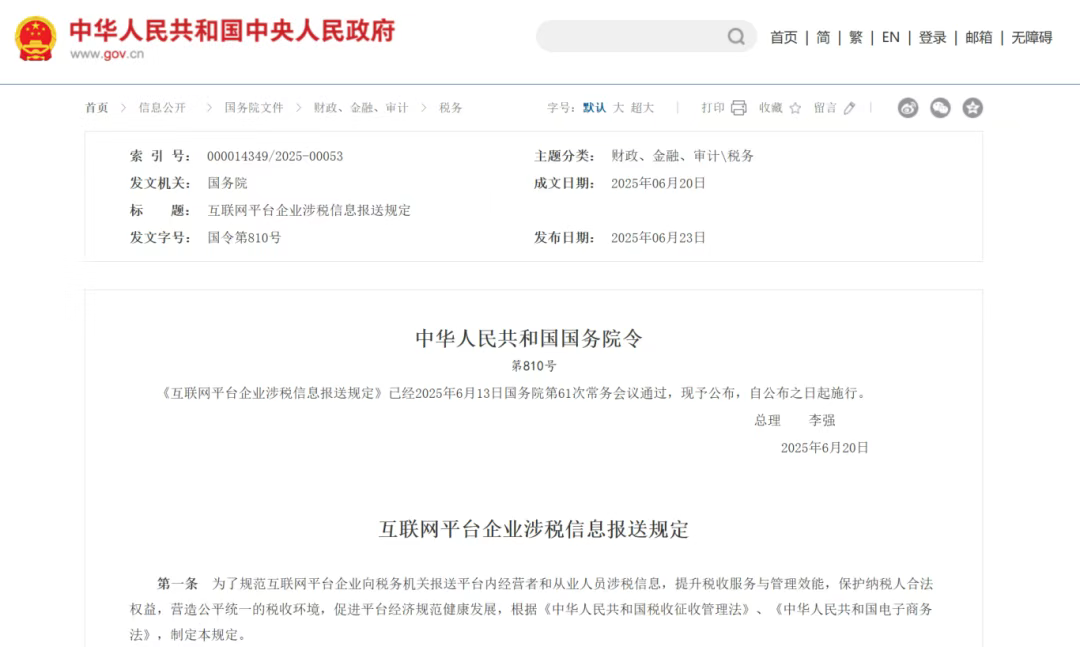The height and width of the screenshot is (647, 1080).
Task: Click the pencil icon next to 留言
Action: 850,108
